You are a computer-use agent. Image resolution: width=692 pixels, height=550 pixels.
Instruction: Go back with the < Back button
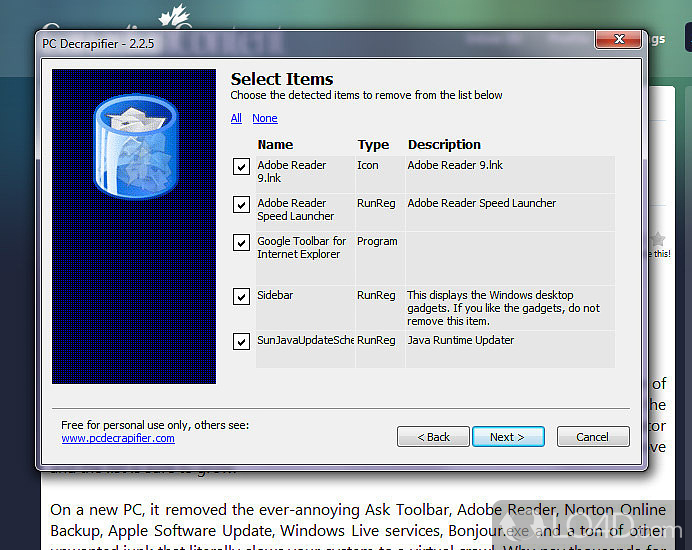coord(433,437)
